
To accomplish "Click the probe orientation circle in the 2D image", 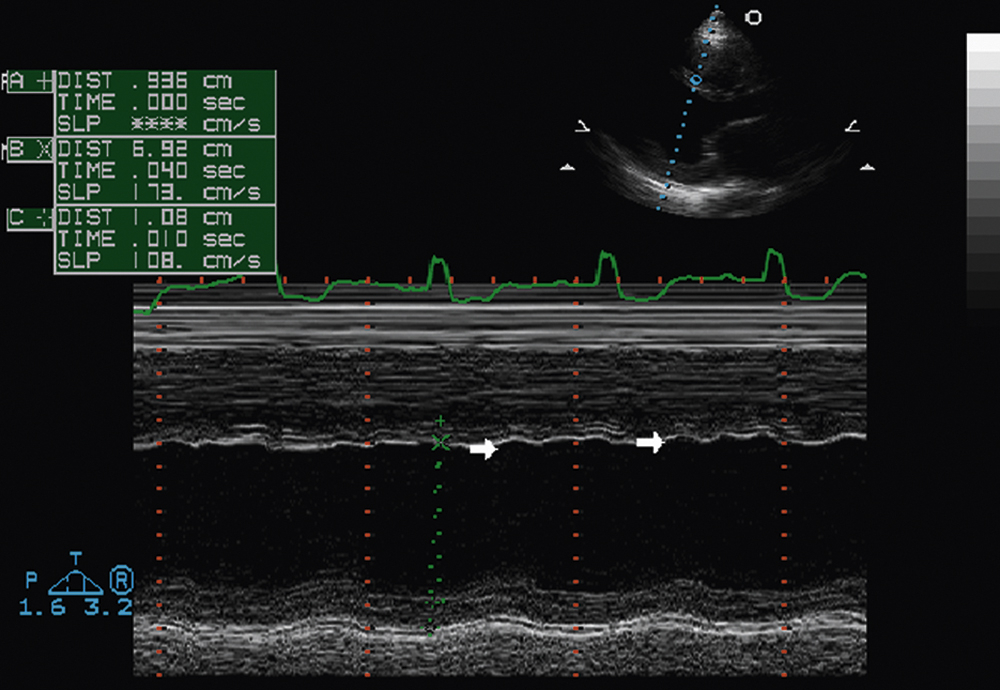I will pos(755,17).
